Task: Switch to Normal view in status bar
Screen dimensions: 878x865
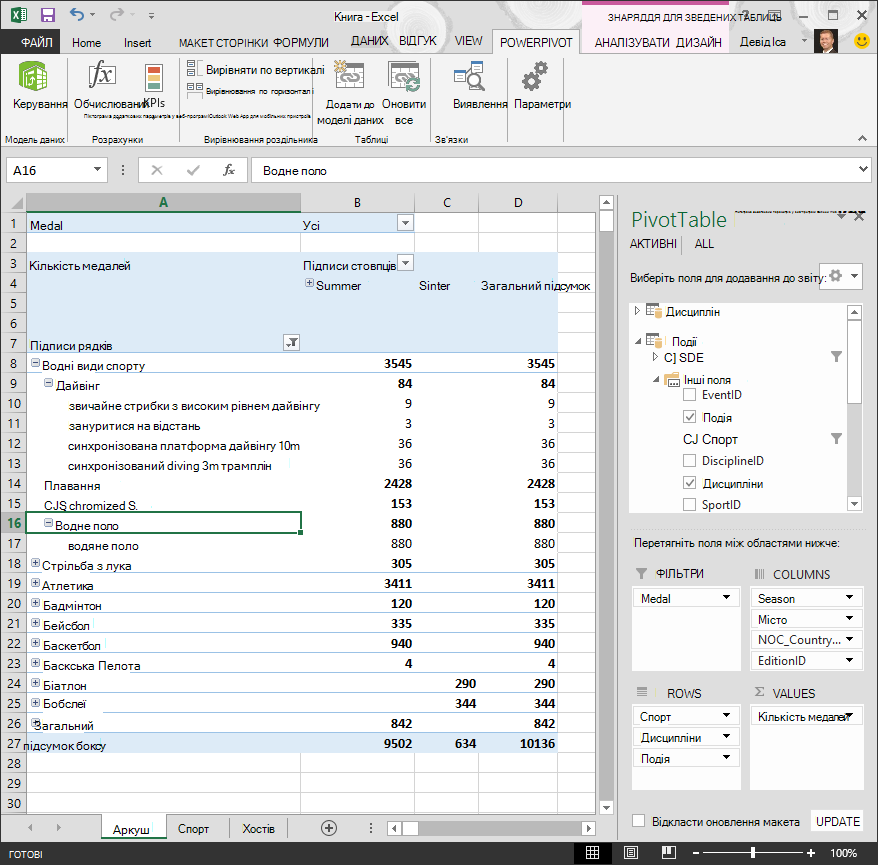Action: click(592, 853)
